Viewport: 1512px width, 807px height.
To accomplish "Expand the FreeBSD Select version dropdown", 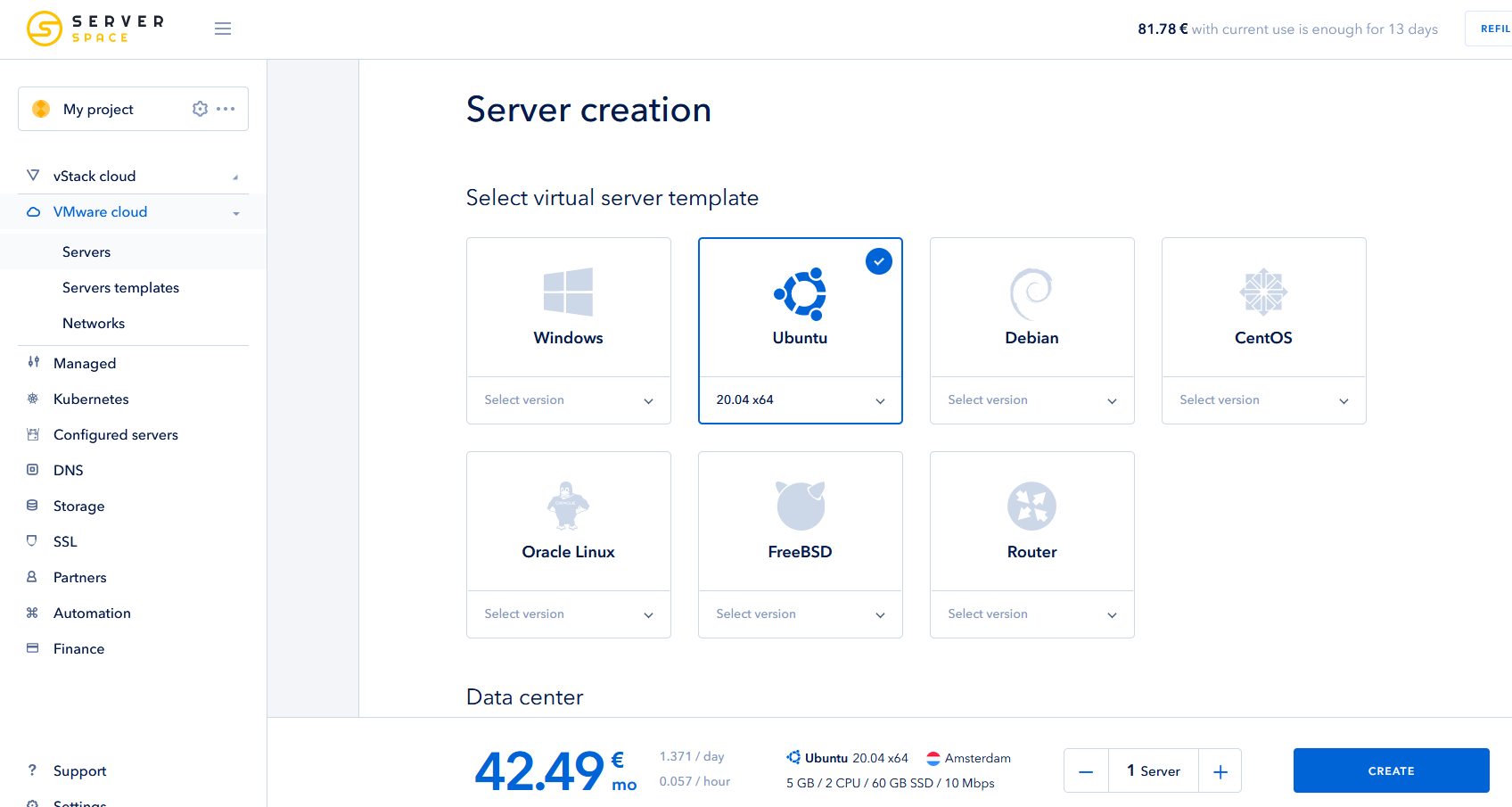I will pos(800,613).
